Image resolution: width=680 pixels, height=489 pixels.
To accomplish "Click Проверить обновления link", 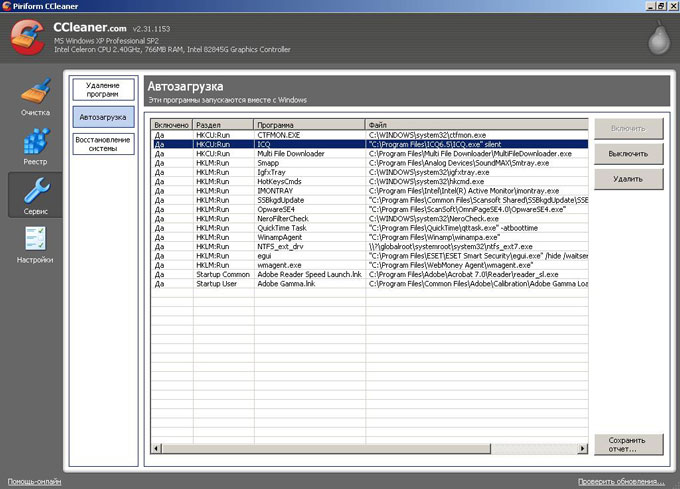I will point(621,482).
